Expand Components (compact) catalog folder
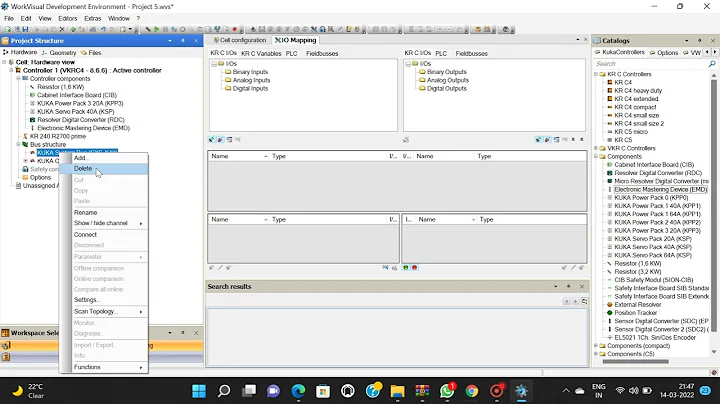The height and width of the screenshot is (404, 720). pyautogui.click(x=596, y=346)
